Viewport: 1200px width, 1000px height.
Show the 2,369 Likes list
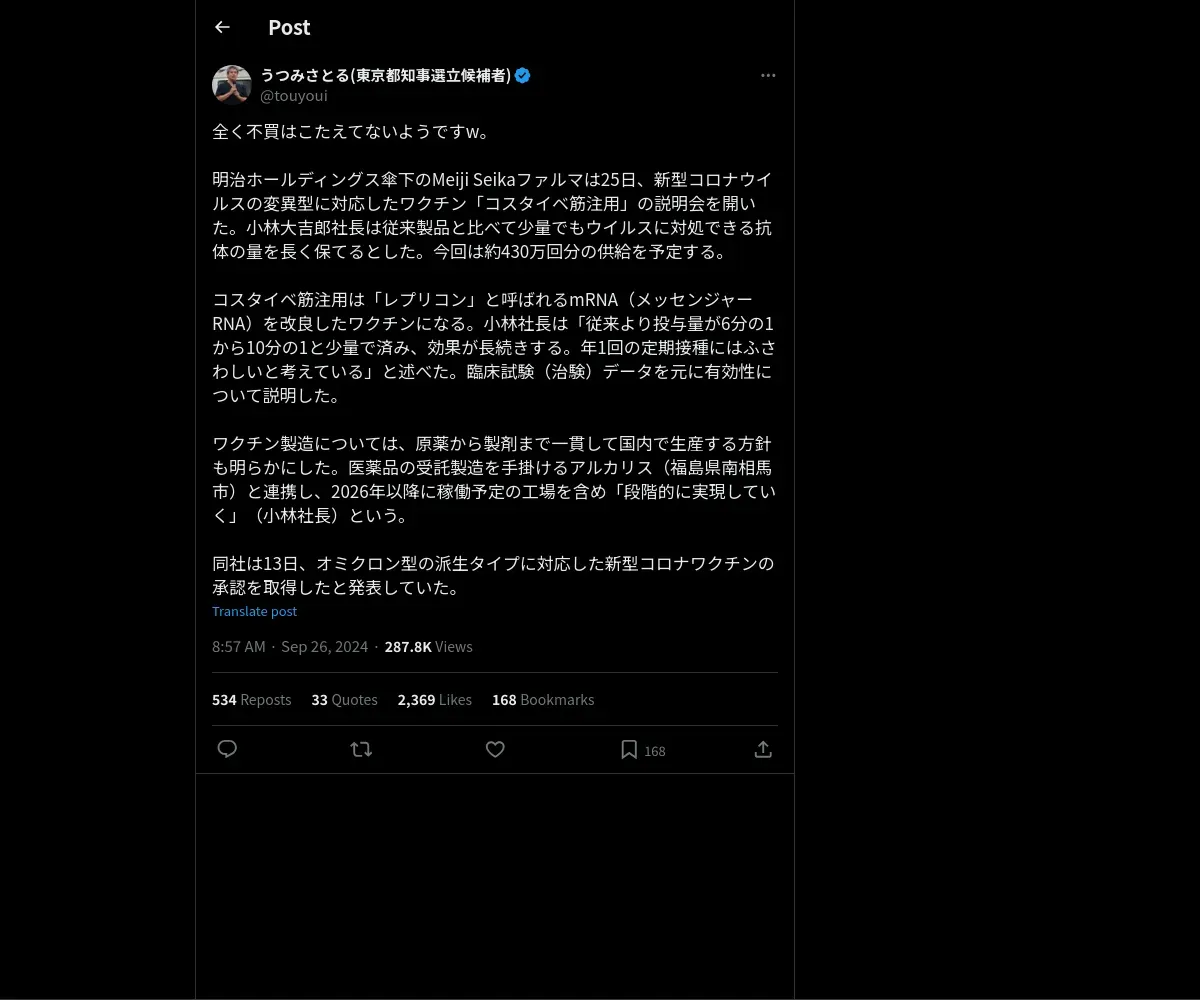pos(434,700)
